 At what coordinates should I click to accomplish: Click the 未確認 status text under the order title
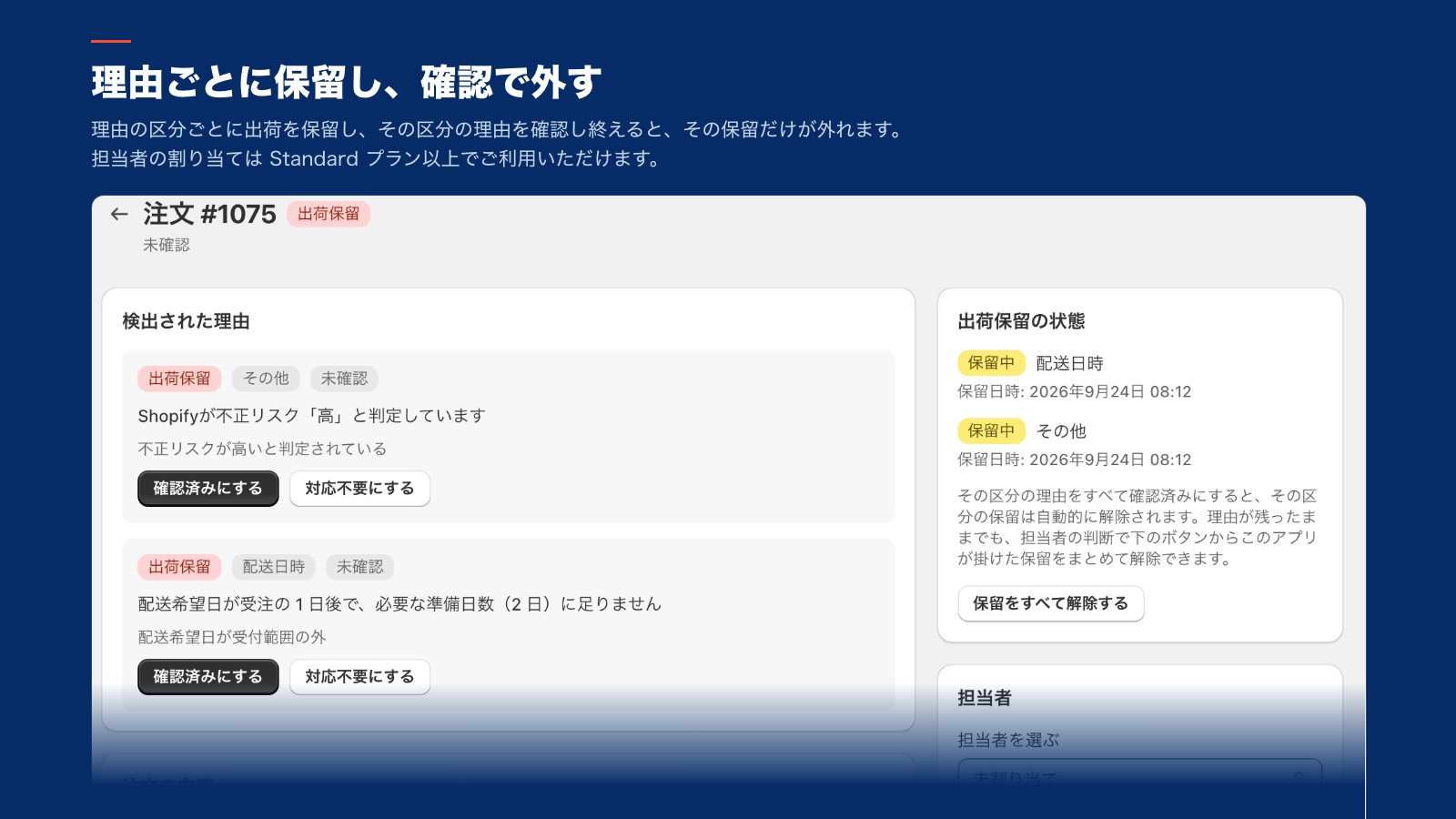coord(167,245)
